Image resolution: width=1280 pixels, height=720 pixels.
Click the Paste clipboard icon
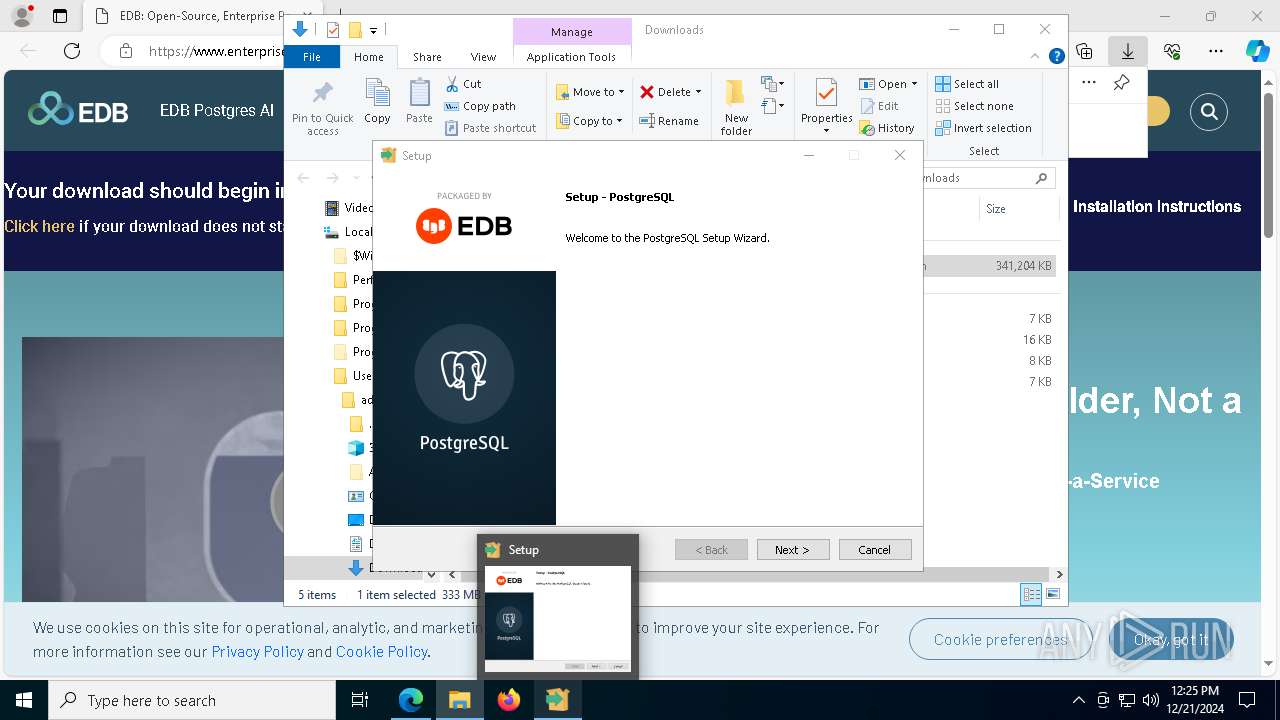419,93
